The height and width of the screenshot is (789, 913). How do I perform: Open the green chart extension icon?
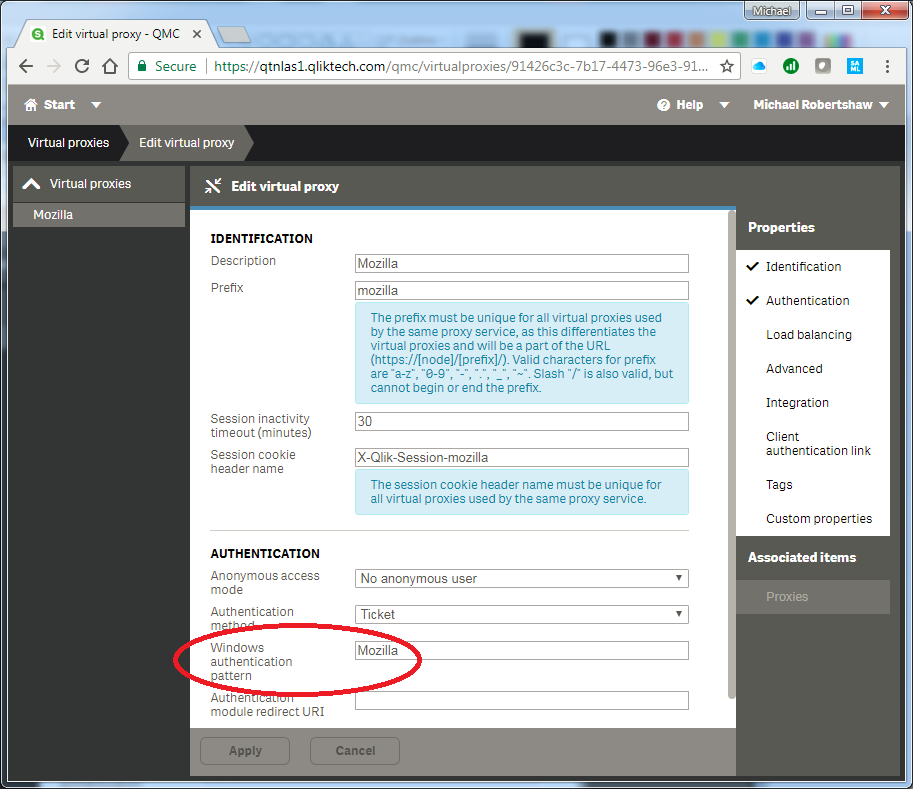coord(791,66)
